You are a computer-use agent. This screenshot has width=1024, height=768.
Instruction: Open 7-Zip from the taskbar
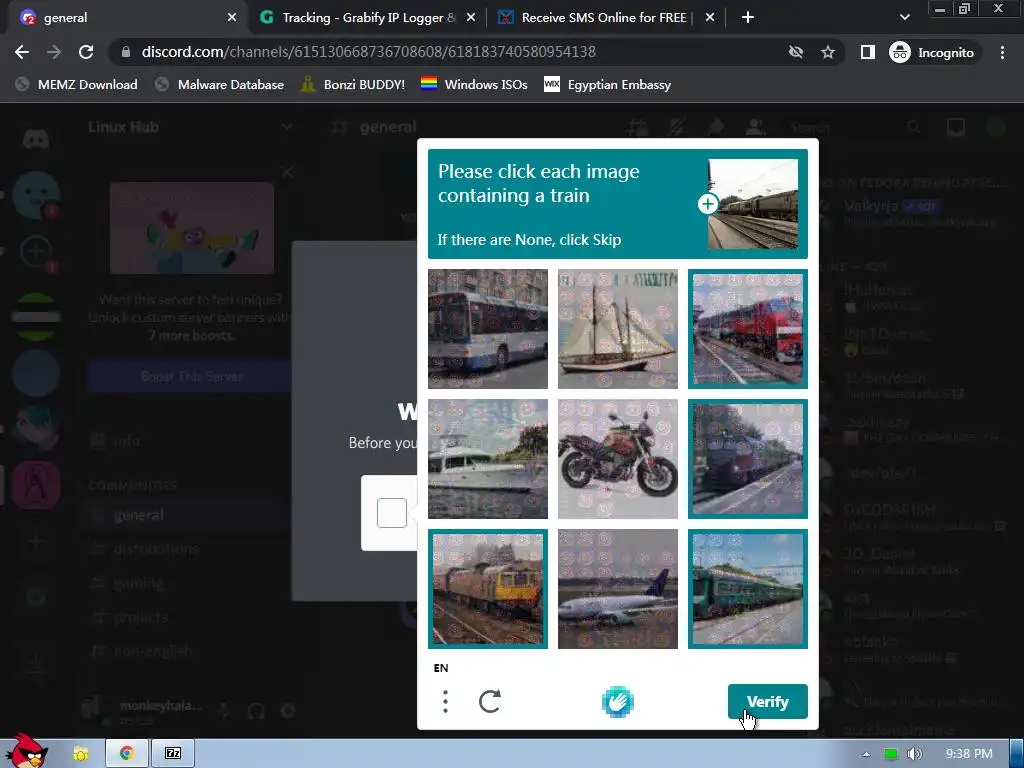click(x=173, y=753)
